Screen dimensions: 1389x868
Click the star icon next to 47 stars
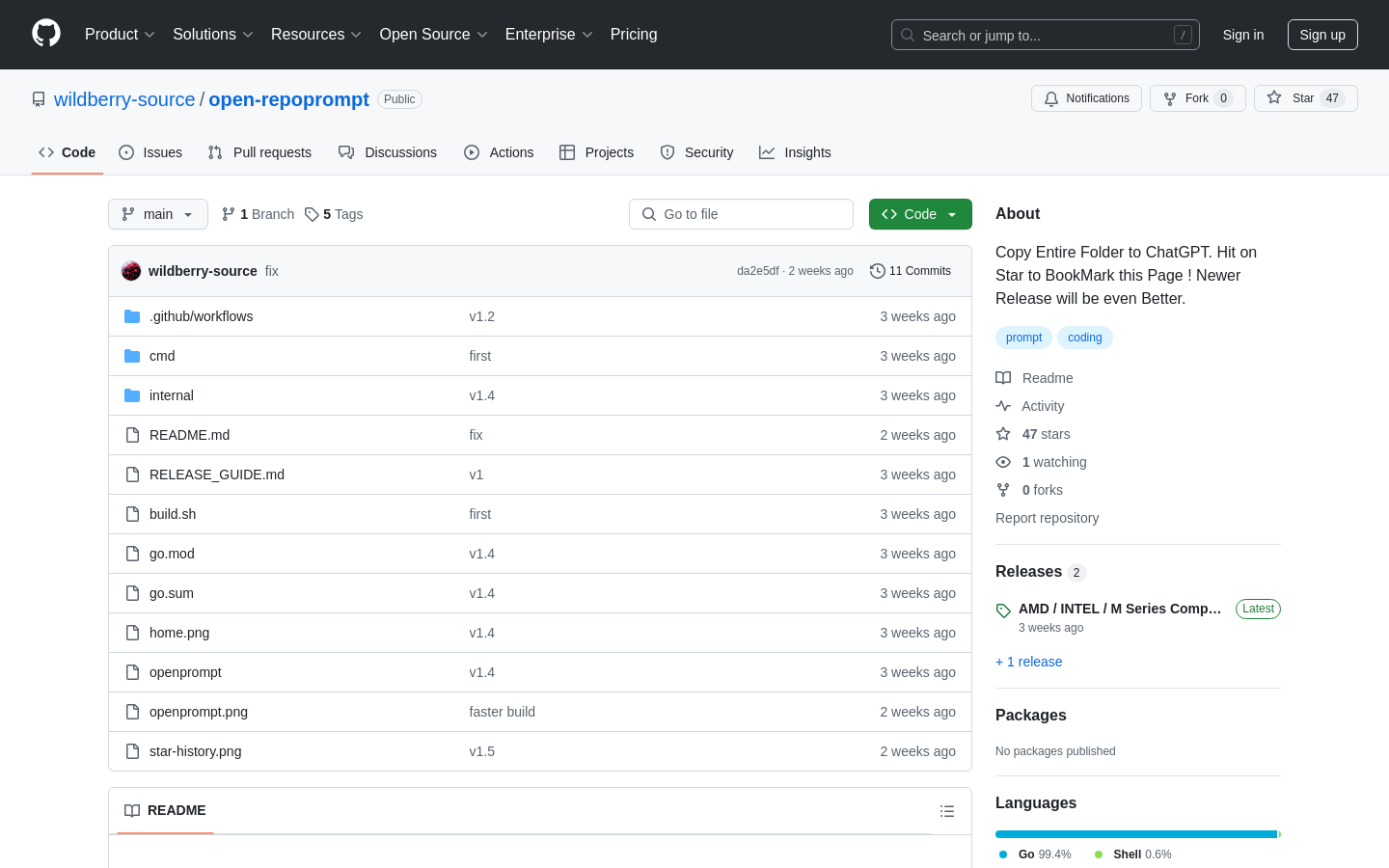[1003, 434]
